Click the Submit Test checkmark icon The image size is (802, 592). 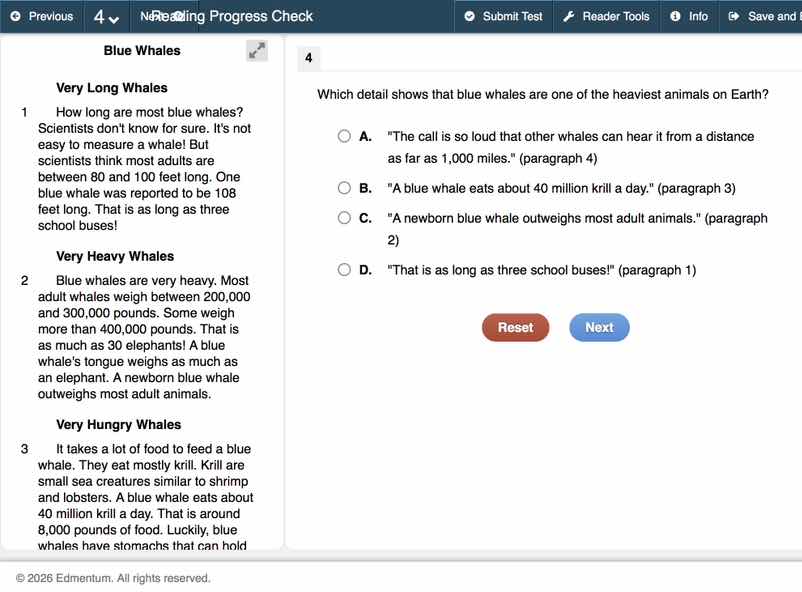click(470, 16)
